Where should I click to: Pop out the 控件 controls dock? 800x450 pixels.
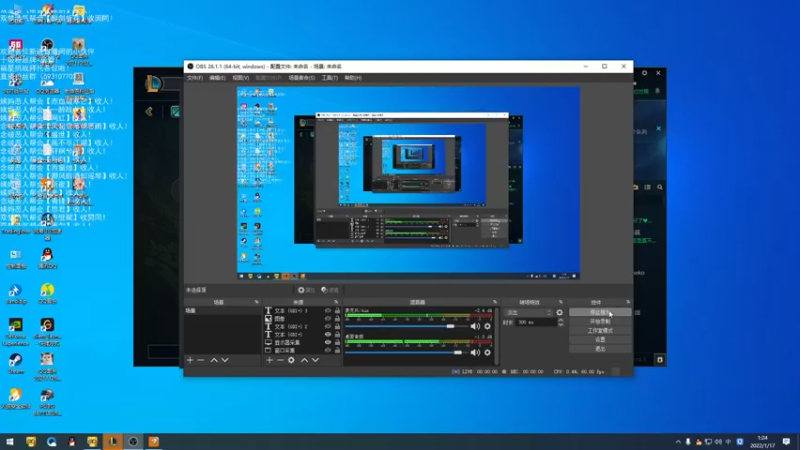point(628,302)
